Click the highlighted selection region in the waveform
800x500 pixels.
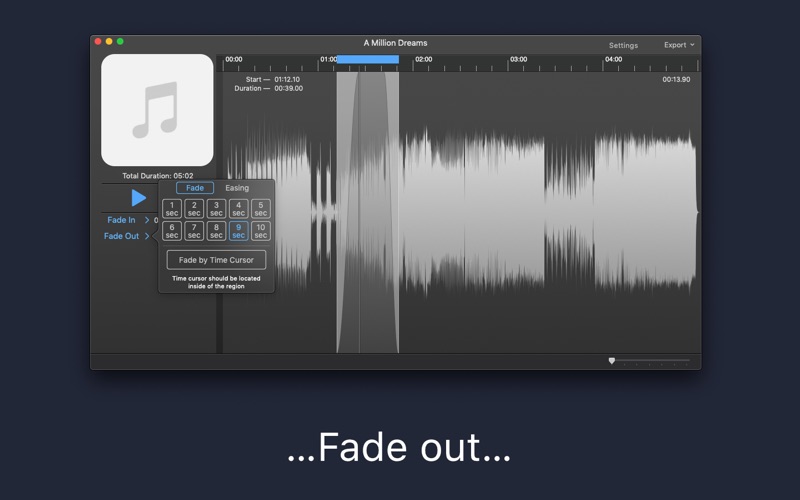368,212
